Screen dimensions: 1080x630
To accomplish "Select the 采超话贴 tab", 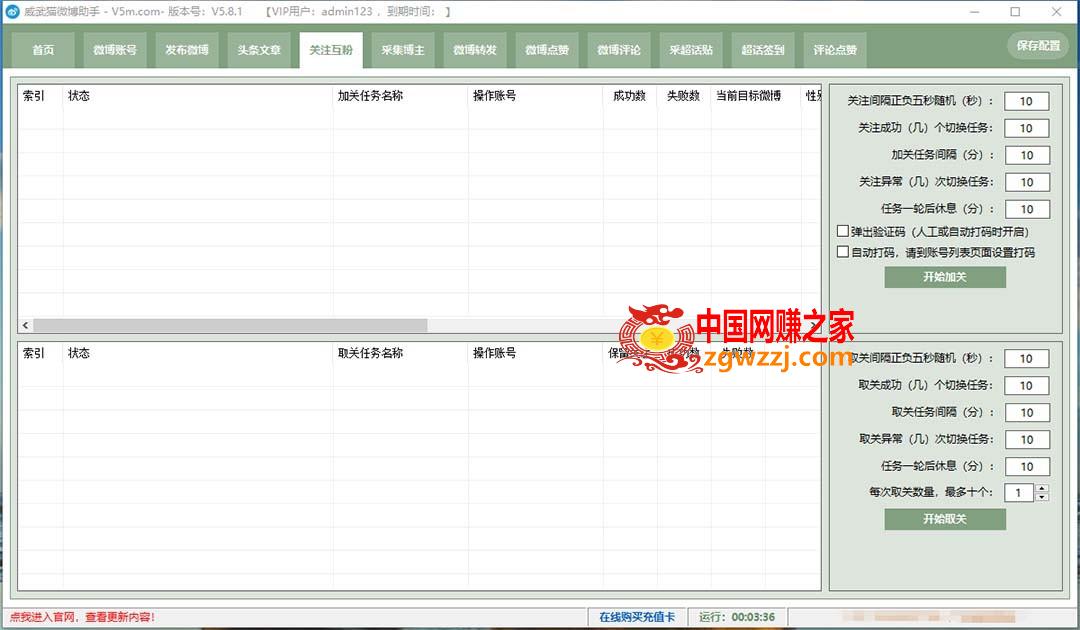I will click(x=691, y=50).
